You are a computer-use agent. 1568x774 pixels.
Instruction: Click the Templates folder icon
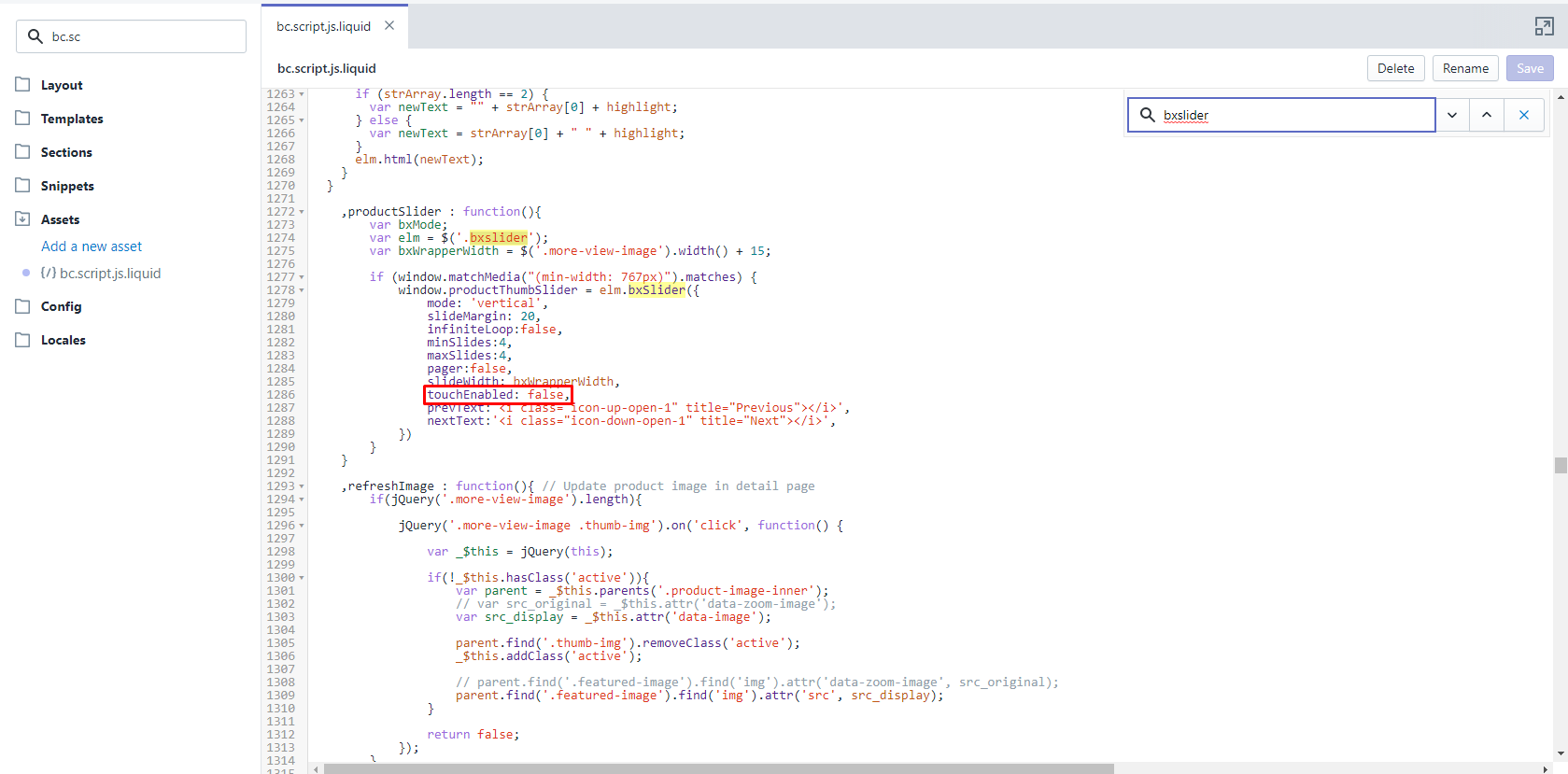click(x=22, y=118)
